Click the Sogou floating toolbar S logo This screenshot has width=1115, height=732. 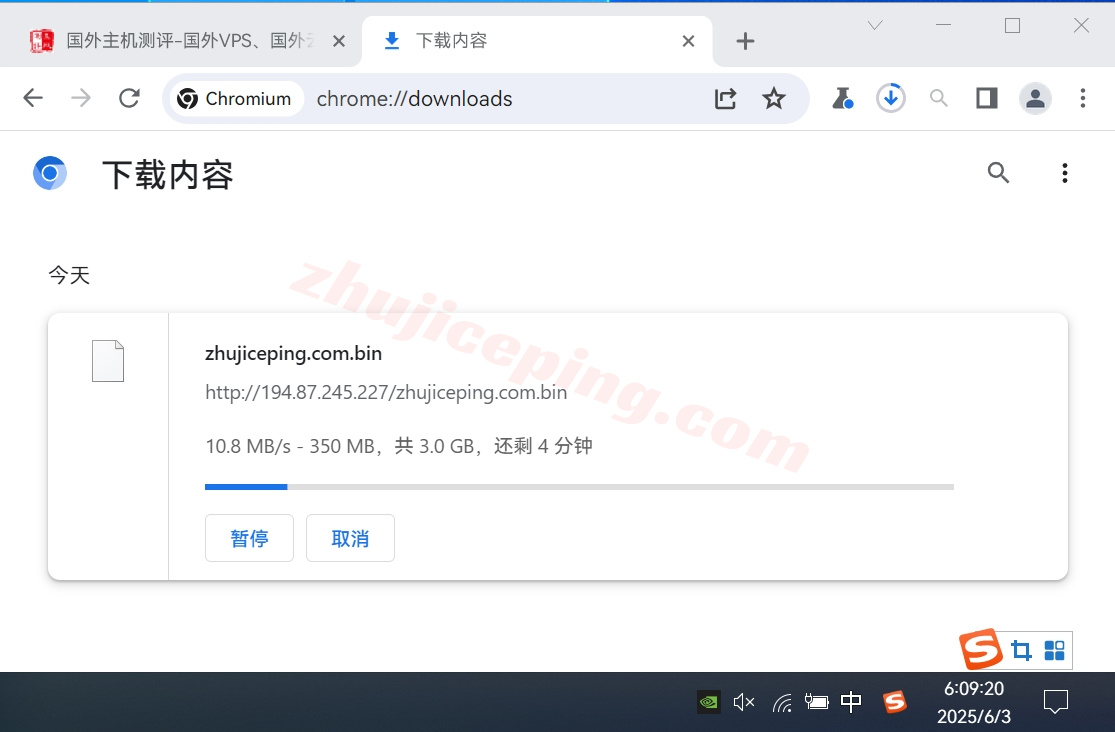(x=981, y=649)
